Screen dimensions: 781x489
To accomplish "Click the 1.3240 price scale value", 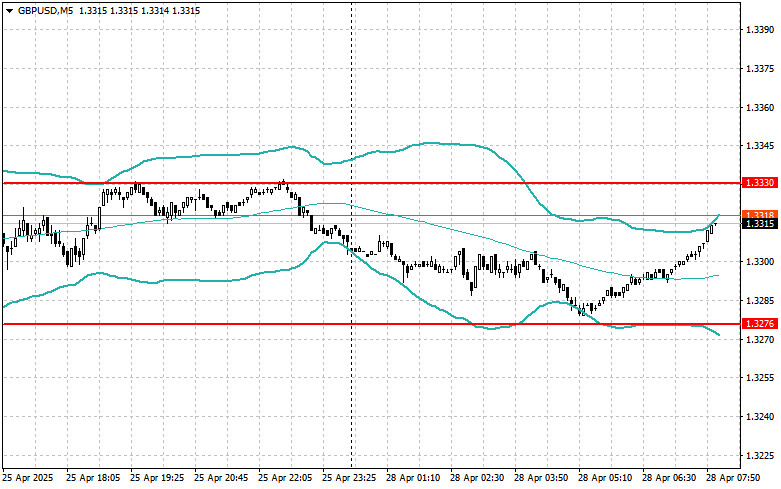I will [x=760, y=417].
